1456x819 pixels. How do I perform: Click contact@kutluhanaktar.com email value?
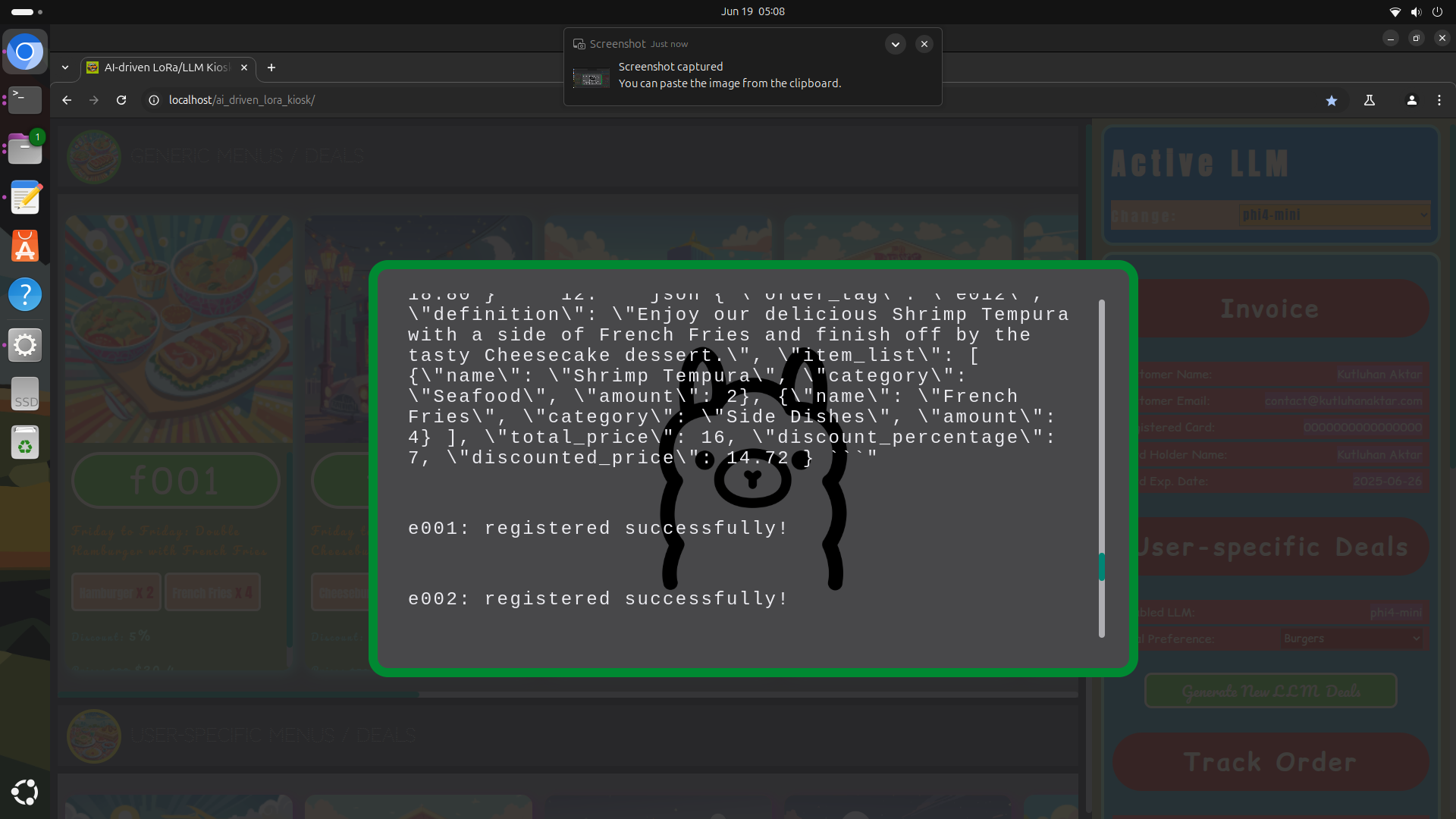(1344, 401)
